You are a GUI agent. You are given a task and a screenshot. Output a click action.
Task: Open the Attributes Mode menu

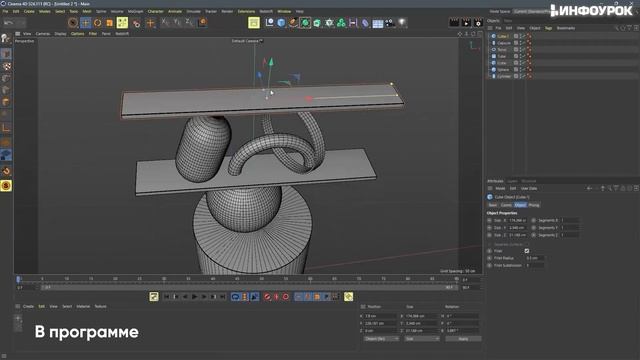(500, 189)
